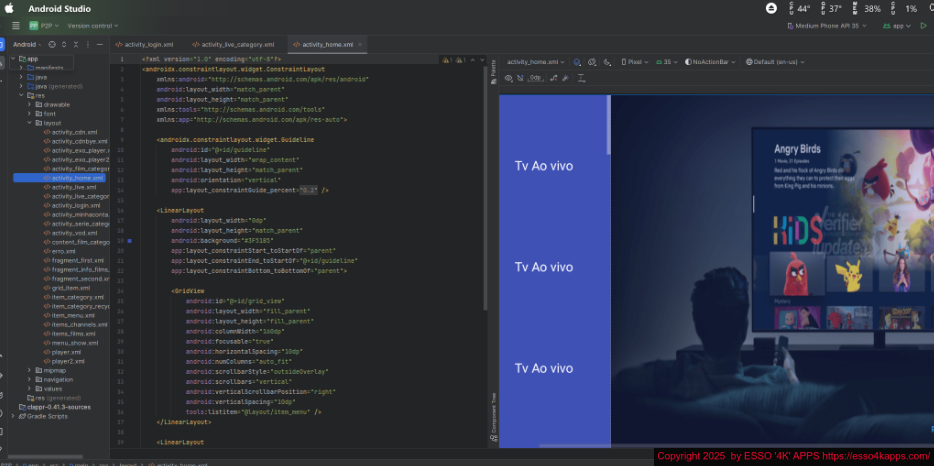This screenshot has width=934, height=466.
Task: Expand the navigation folder
Action: pos(30,380)
